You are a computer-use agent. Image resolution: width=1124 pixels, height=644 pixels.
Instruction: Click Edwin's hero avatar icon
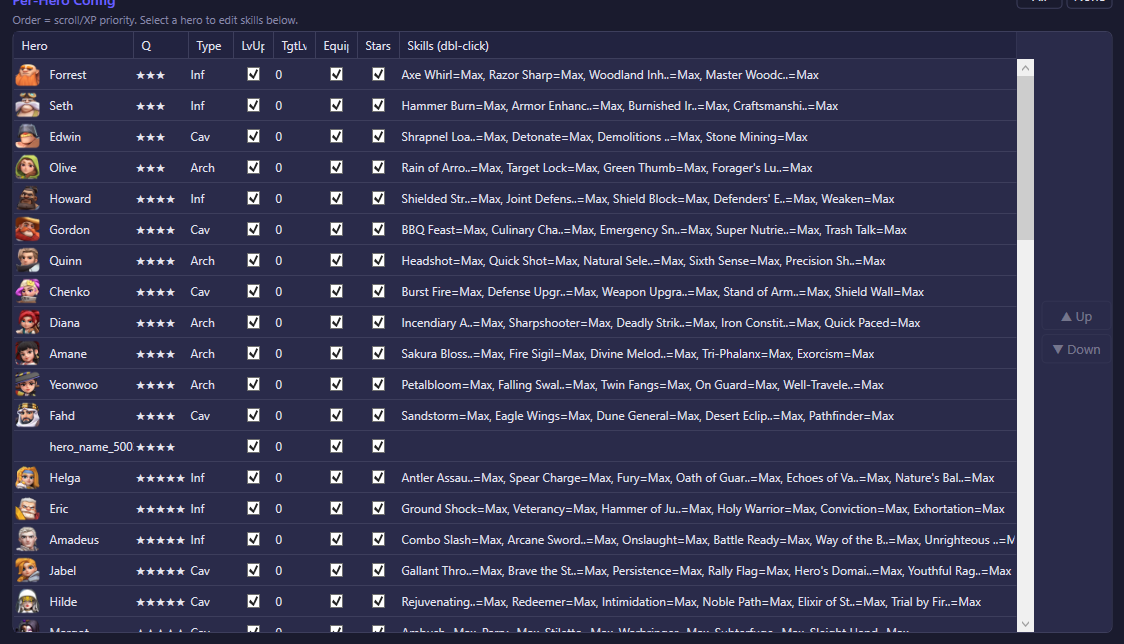pyautogui.click(x=28, y=136)
